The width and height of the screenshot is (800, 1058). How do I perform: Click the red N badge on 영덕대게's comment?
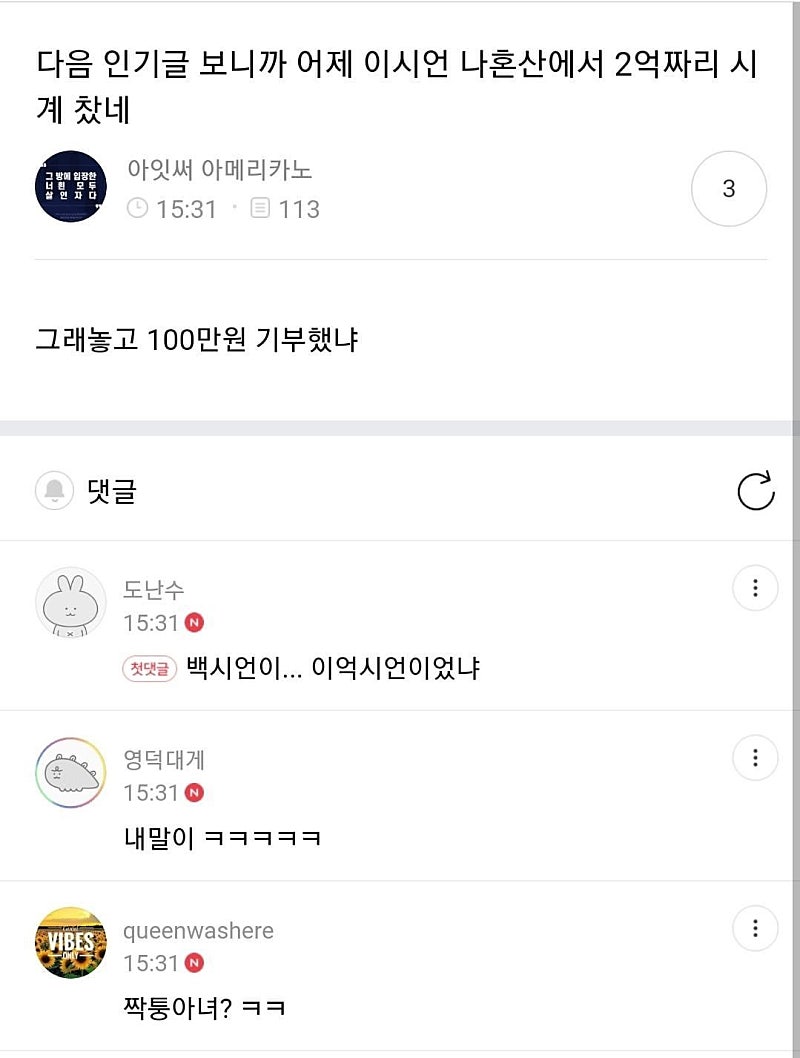click(x=194, y=792)
